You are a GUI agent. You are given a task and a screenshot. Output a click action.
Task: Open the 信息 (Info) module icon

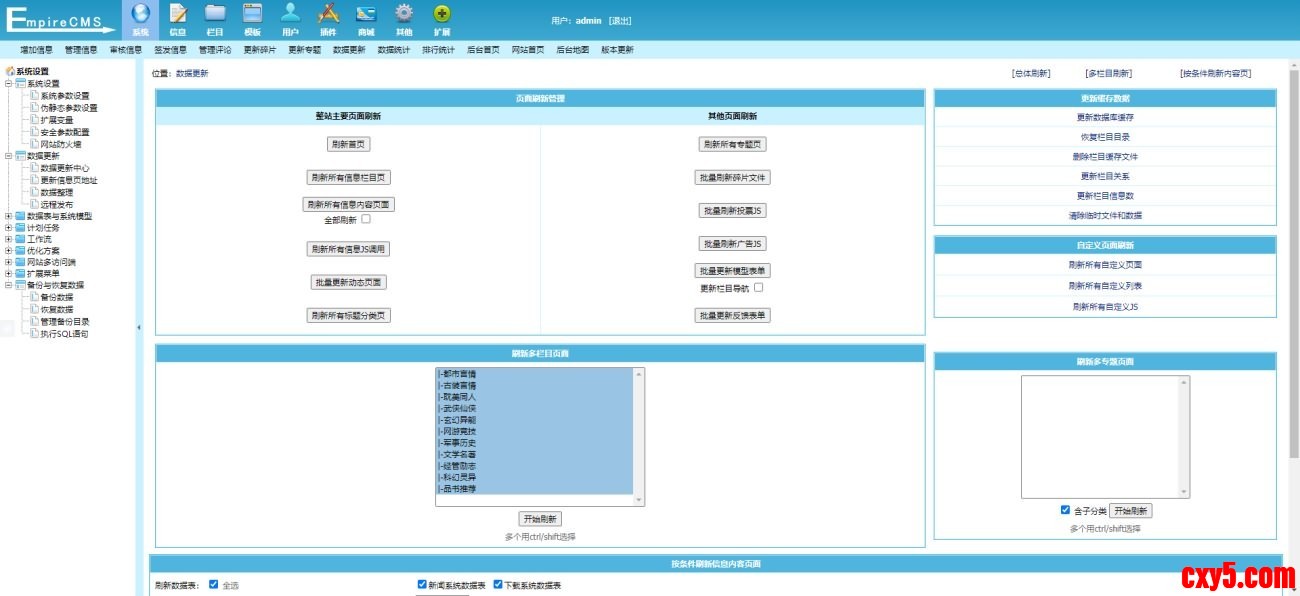click(178, 15)
